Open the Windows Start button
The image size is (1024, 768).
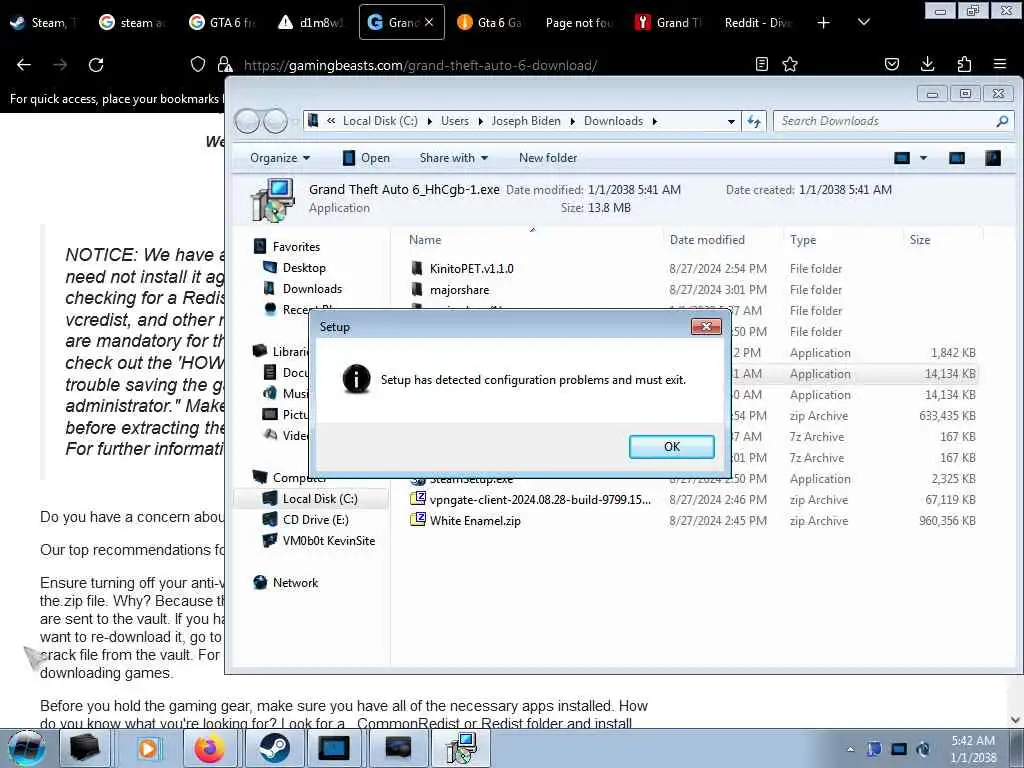(x=27, y=748)
